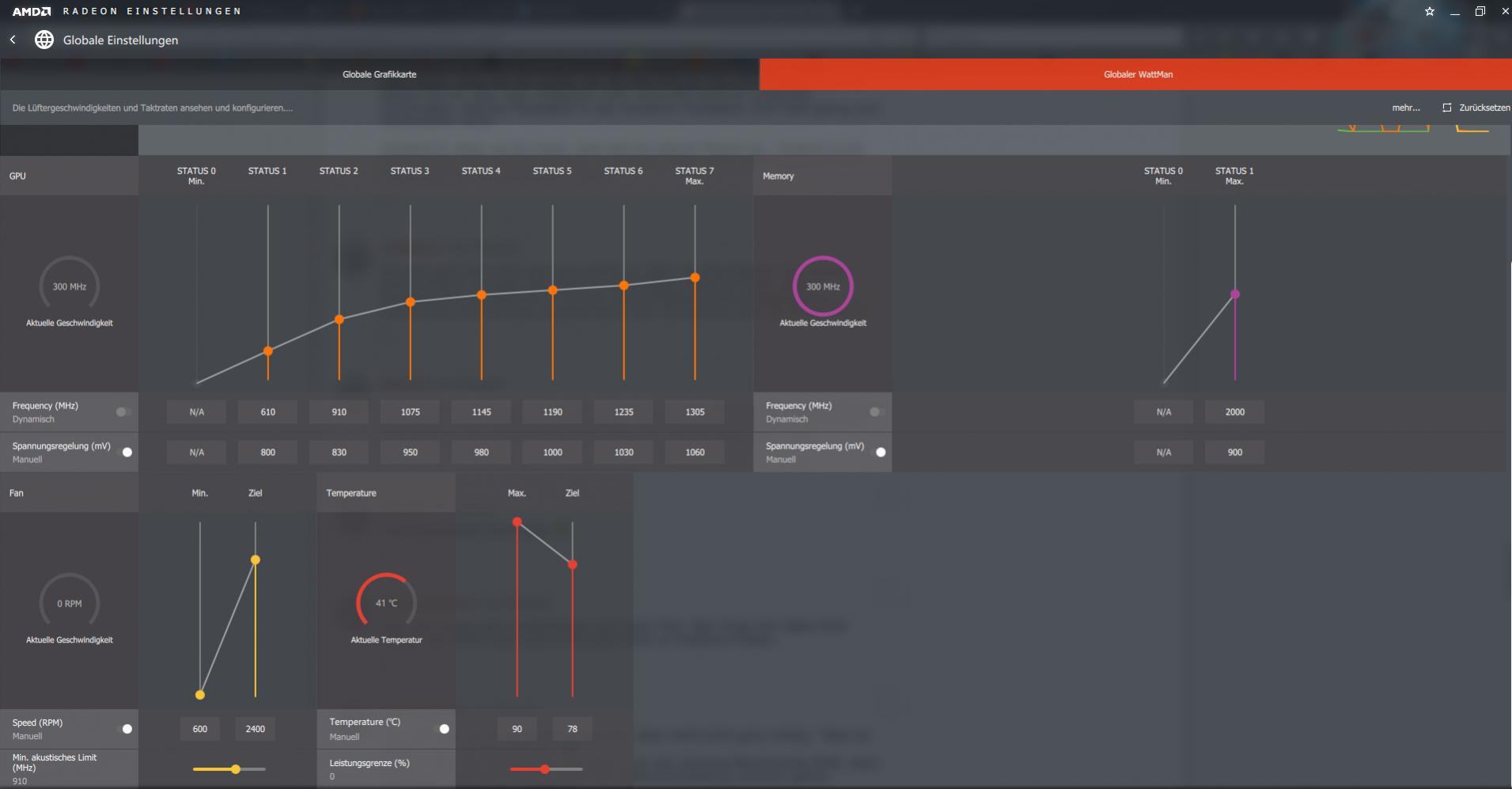
Task: Click the back arrow icon
Action: pyautogui.click(x=13, y=40)
